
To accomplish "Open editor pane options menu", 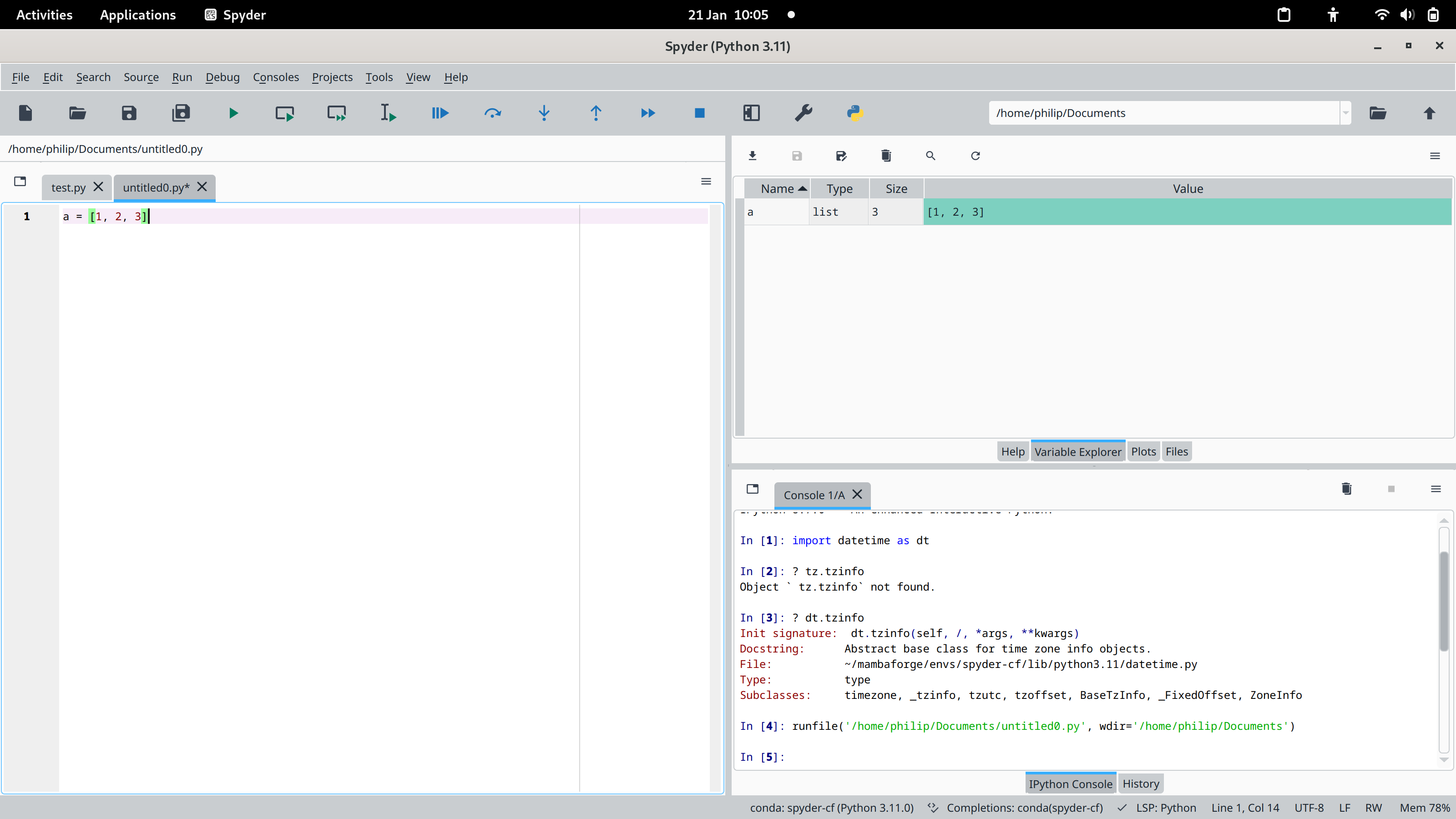I will coord(706,182).
